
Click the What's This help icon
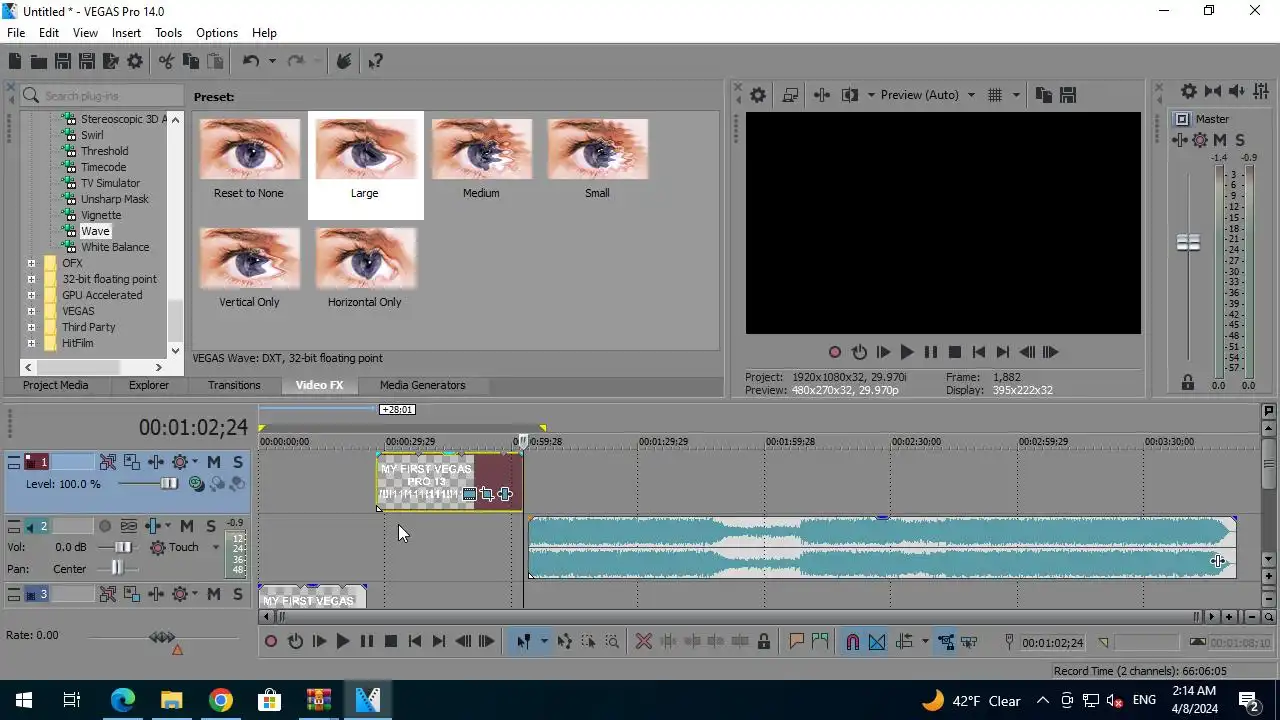(376, 61)
